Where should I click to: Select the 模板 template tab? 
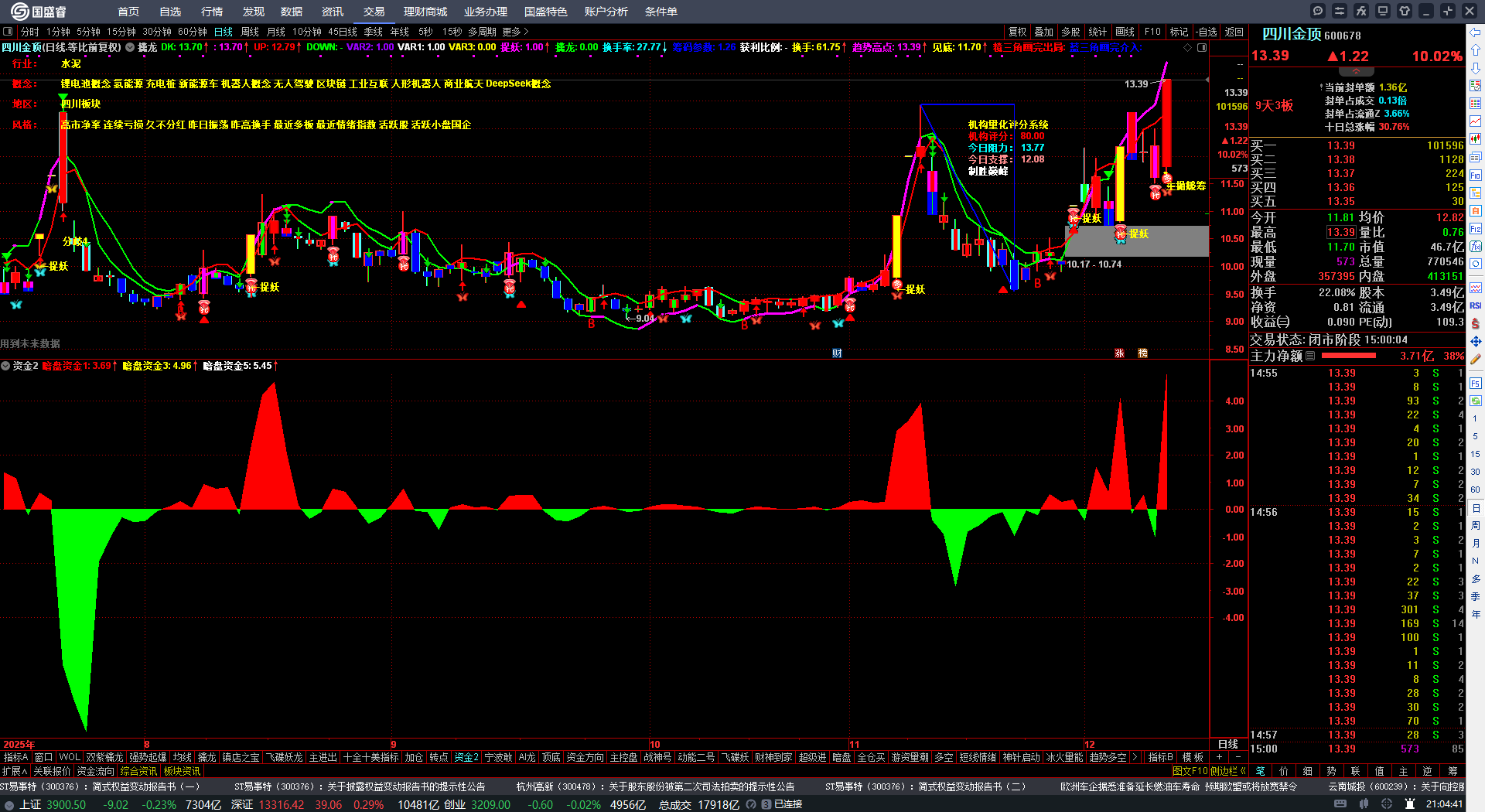coord(1193,757)
